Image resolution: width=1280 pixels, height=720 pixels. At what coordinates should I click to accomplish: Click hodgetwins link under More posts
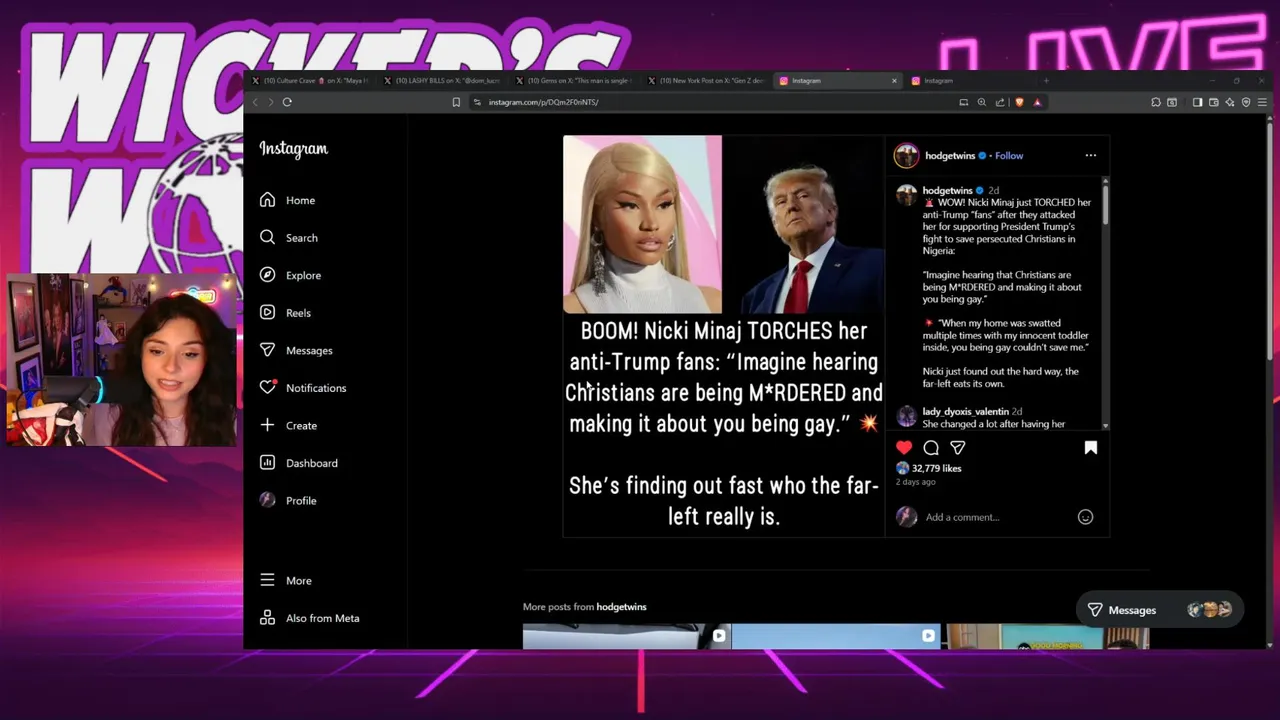(621, 607)
